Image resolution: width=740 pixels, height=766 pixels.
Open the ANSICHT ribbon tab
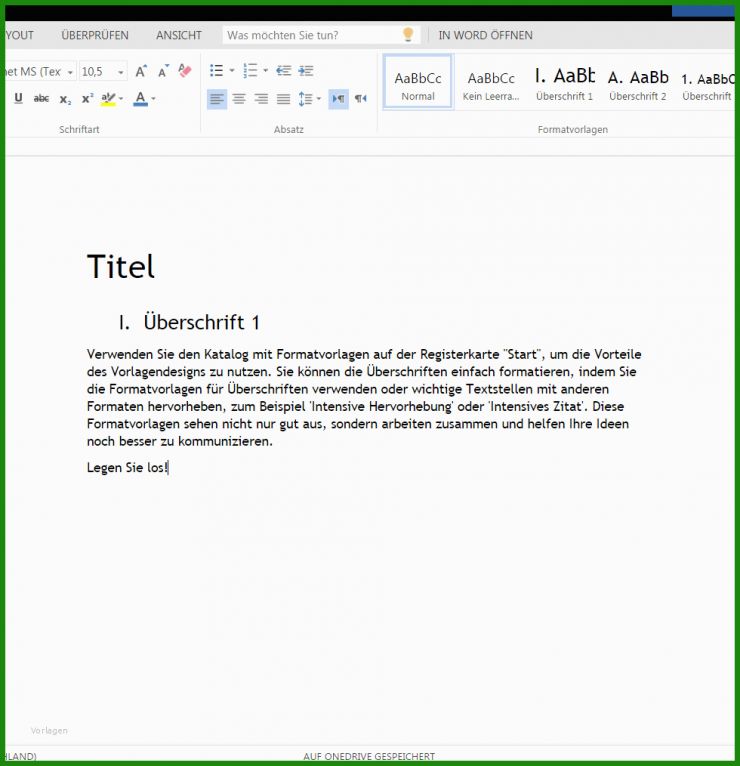[179, 35]
